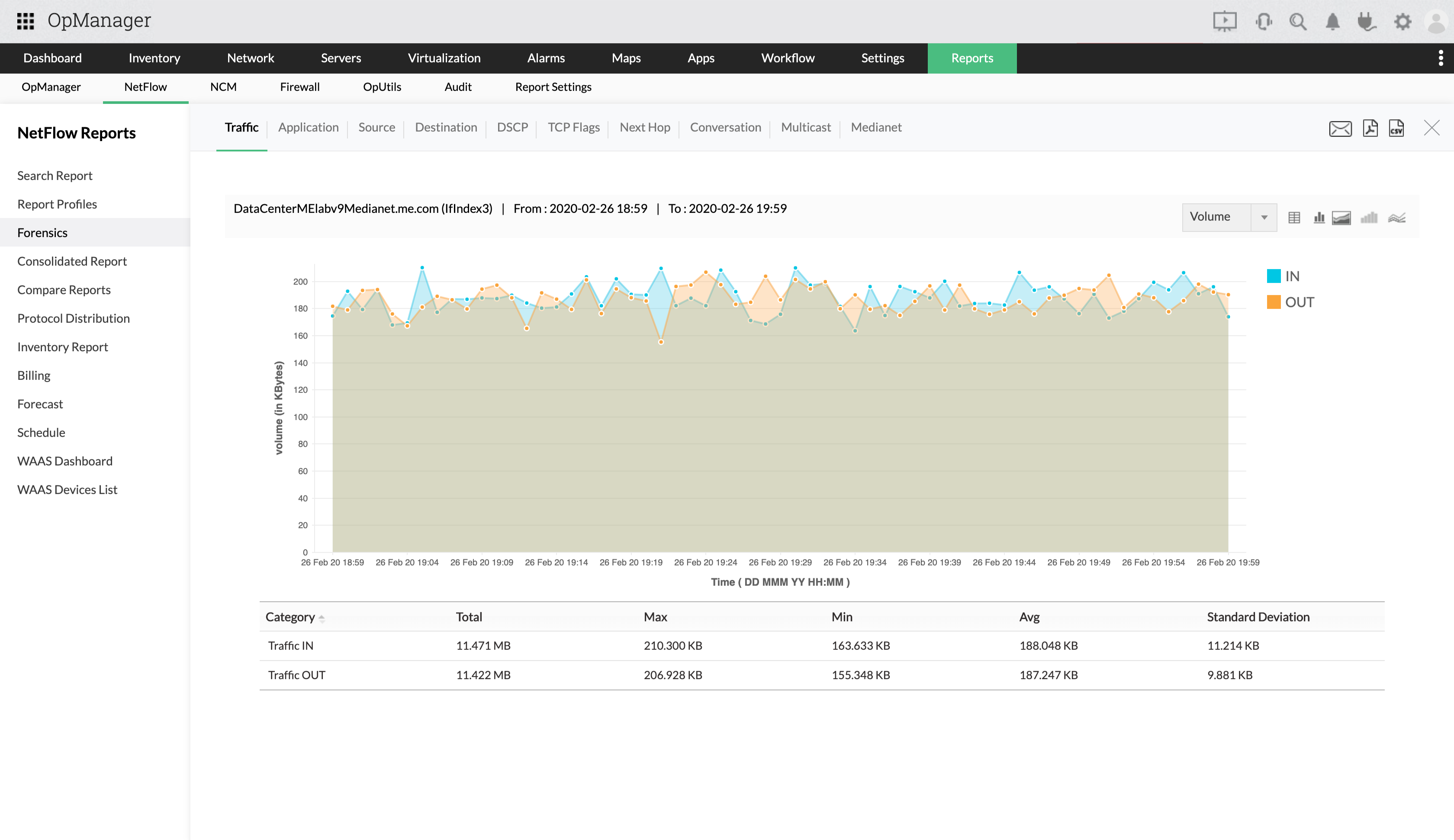1454x840 pixels.
Task: Export report as CSV
Action: point(1396,128)
